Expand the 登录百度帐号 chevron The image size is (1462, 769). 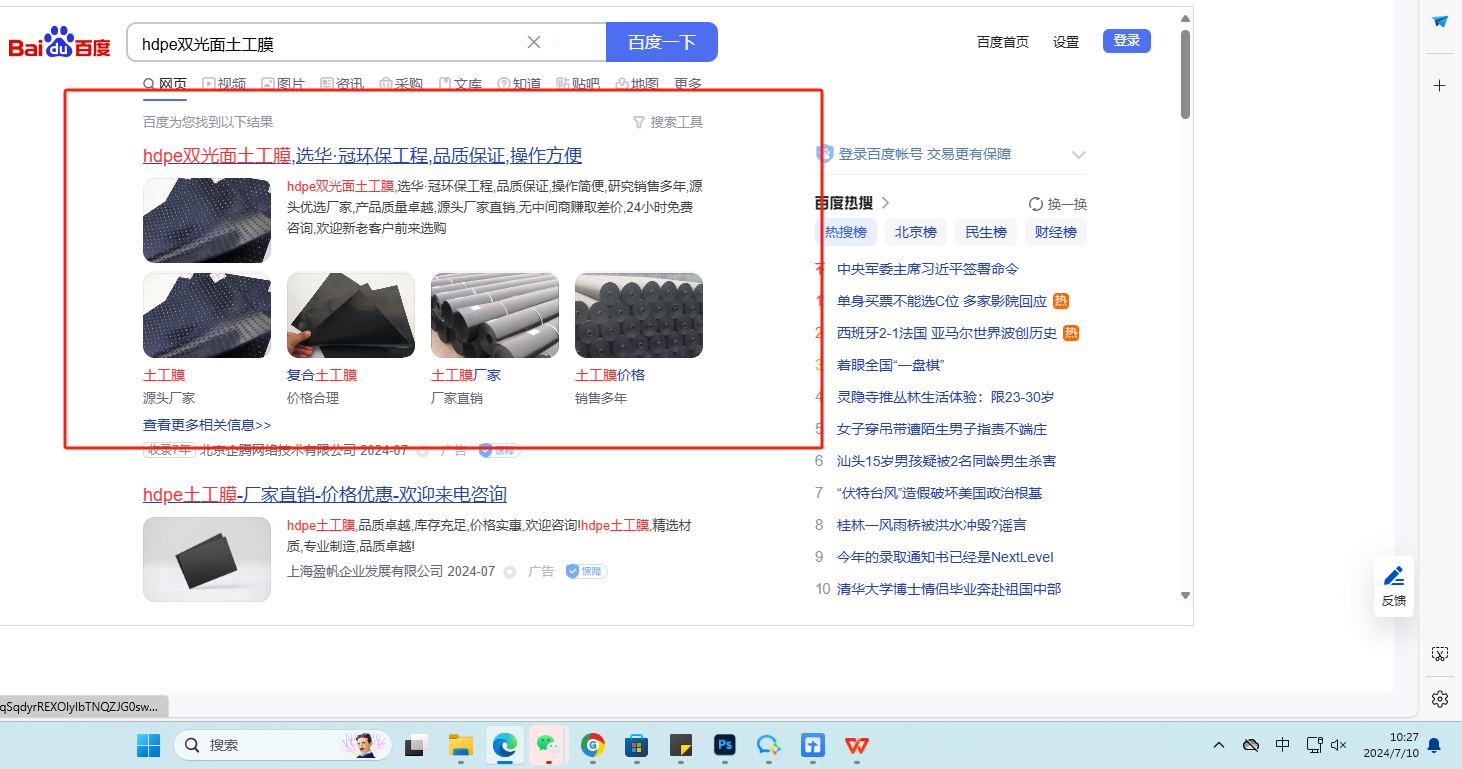[1079, 154]
